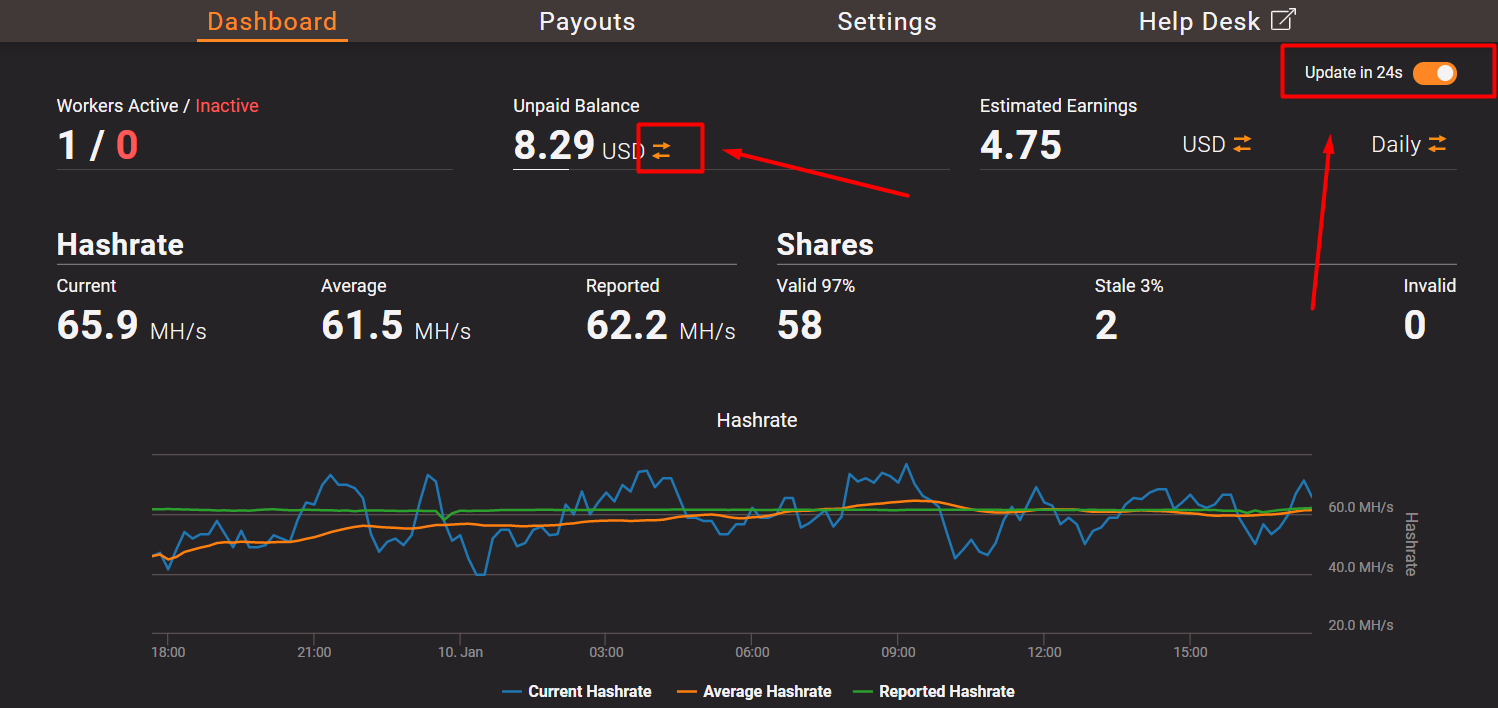
Task: Open the Dashboard tab
Action: point(272,21)
